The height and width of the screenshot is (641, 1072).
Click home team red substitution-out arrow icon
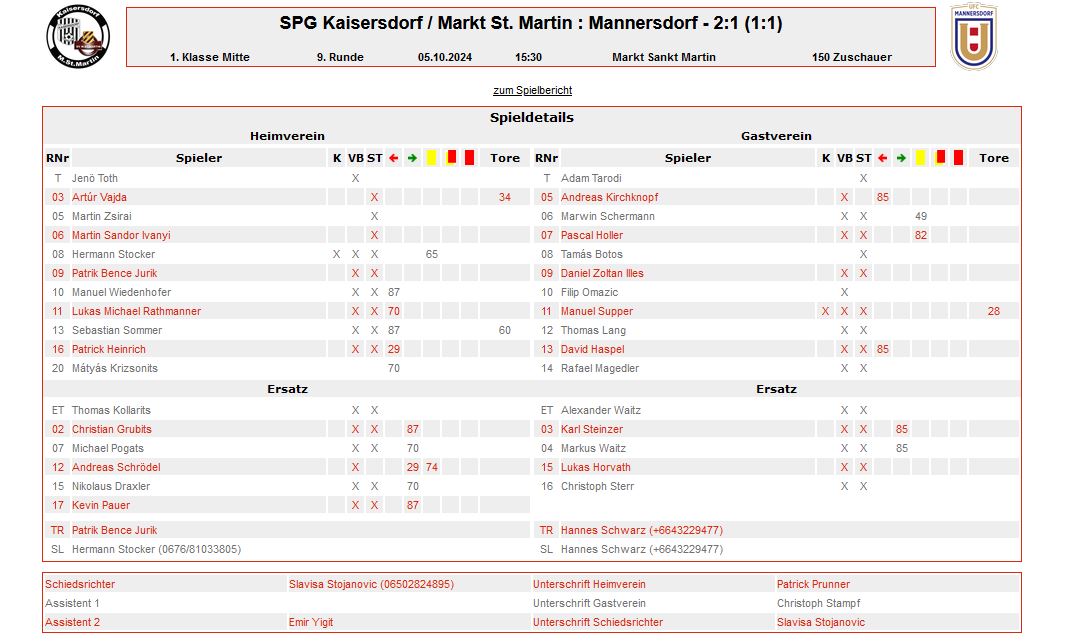pyautogui.click(x=394, y=158)
